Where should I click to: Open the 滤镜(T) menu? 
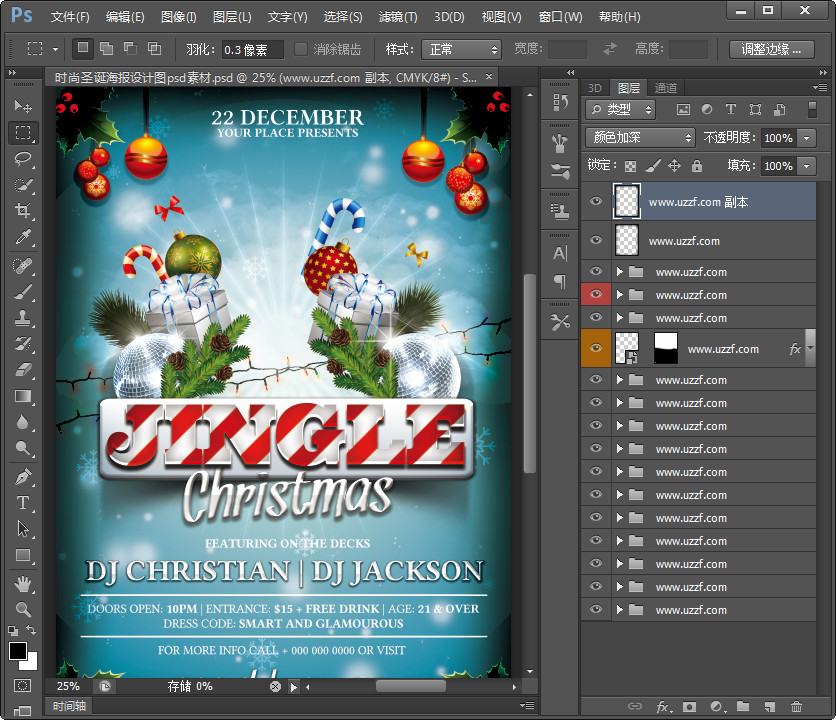coord(398,17)
